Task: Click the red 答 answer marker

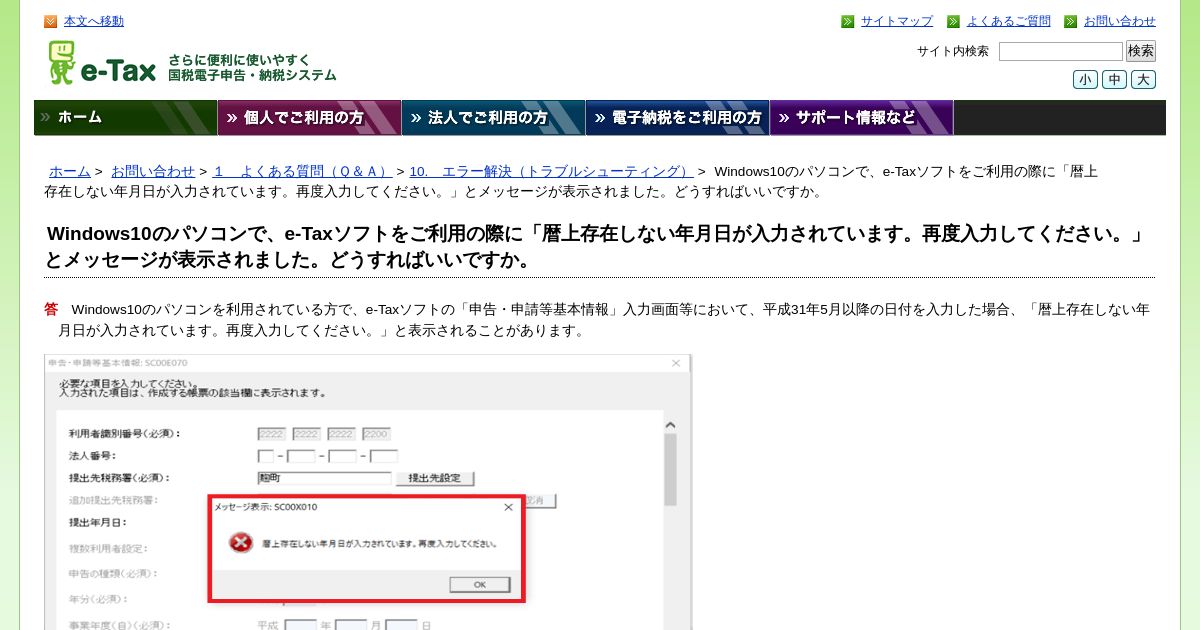Action: (51, 309)
